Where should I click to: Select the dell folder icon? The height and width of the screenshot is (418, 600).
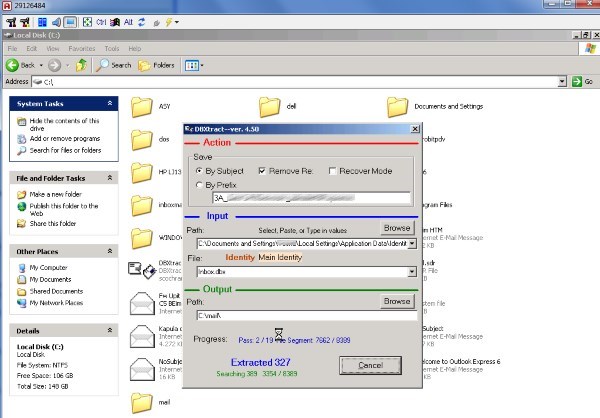point(269,107)
